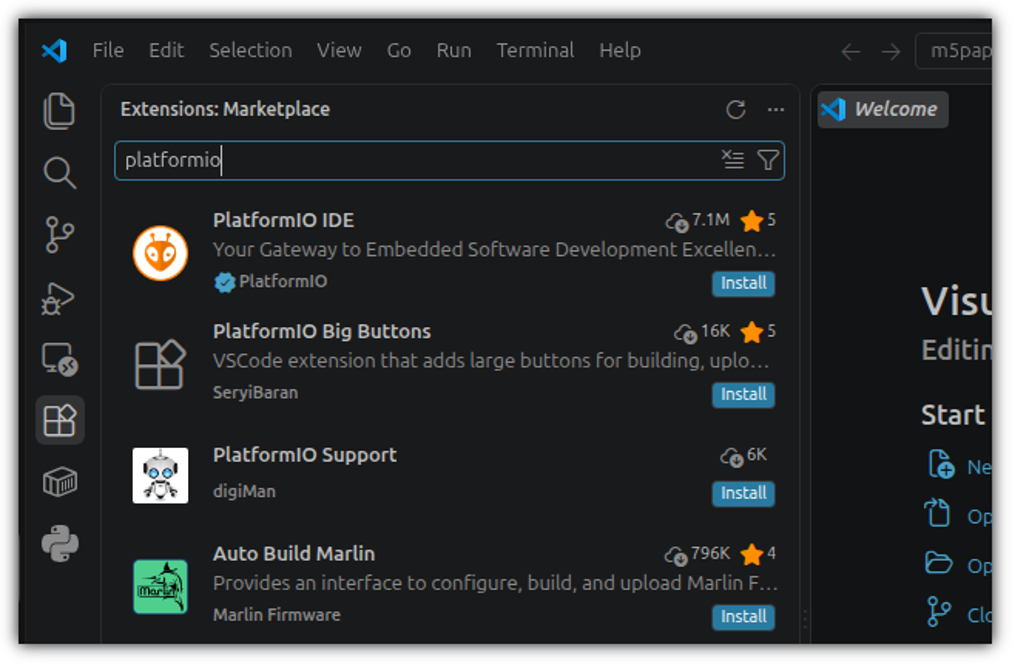This screenshot has height=664, width=1012.
Task: Install PlatformIO Support extension
Action: (x=744, y=493)
